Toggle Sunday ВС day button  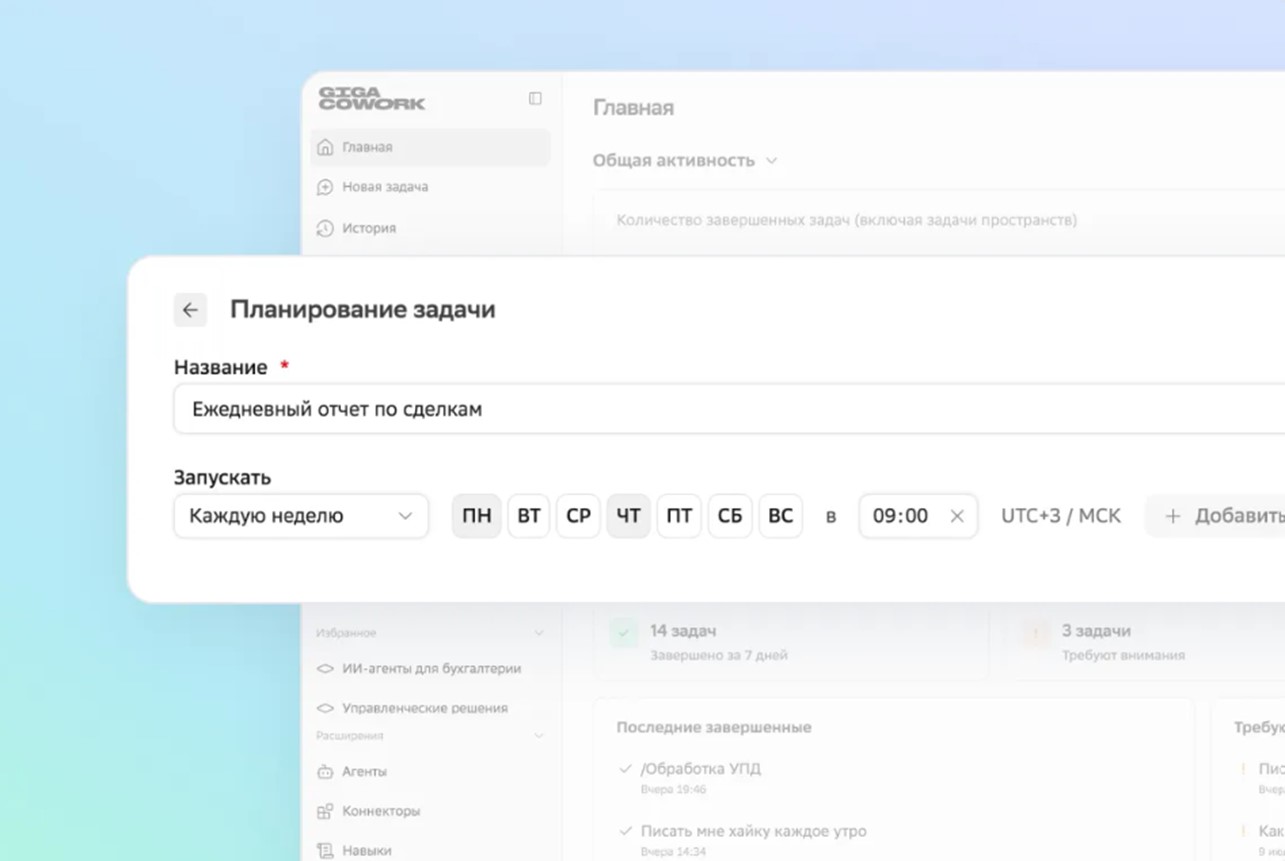point(781,516)
